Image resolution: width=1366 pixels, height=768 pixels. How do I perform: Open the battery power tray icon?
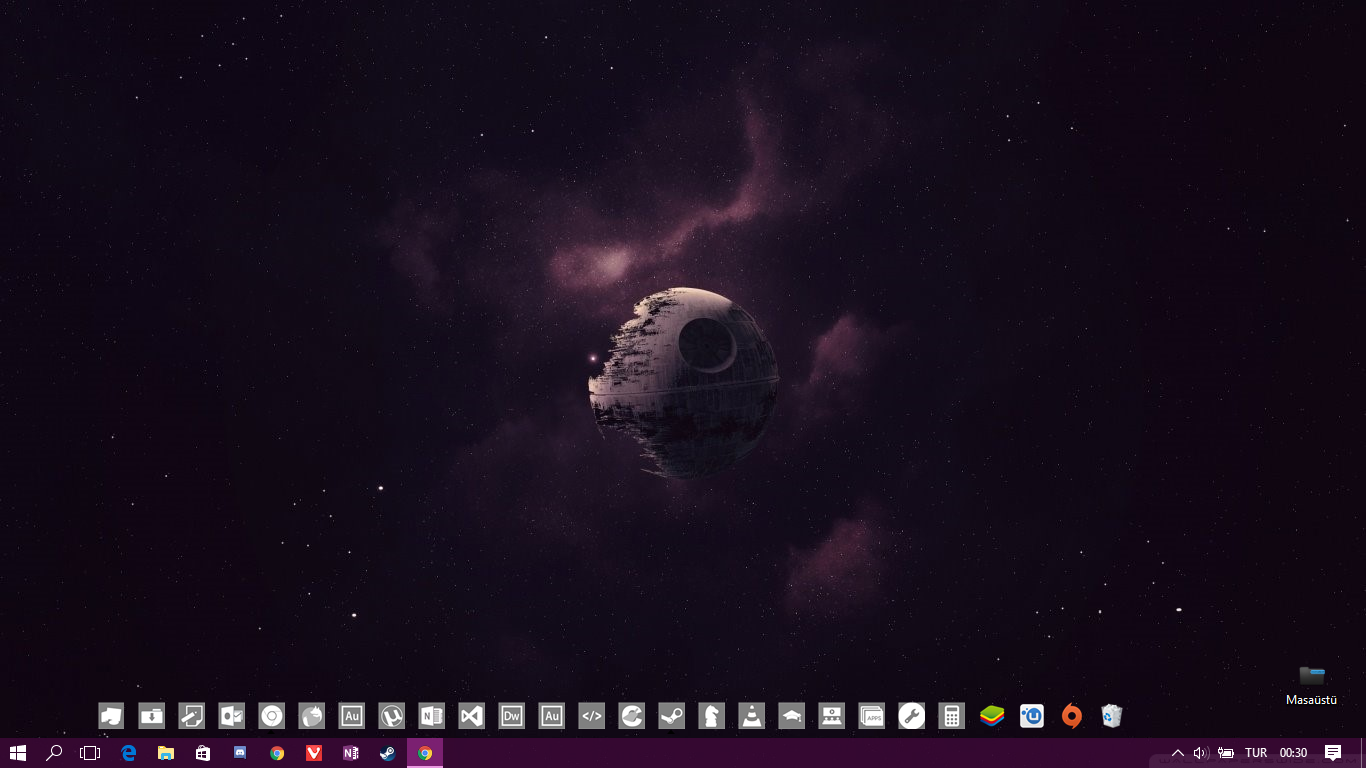coord(1225,753)
